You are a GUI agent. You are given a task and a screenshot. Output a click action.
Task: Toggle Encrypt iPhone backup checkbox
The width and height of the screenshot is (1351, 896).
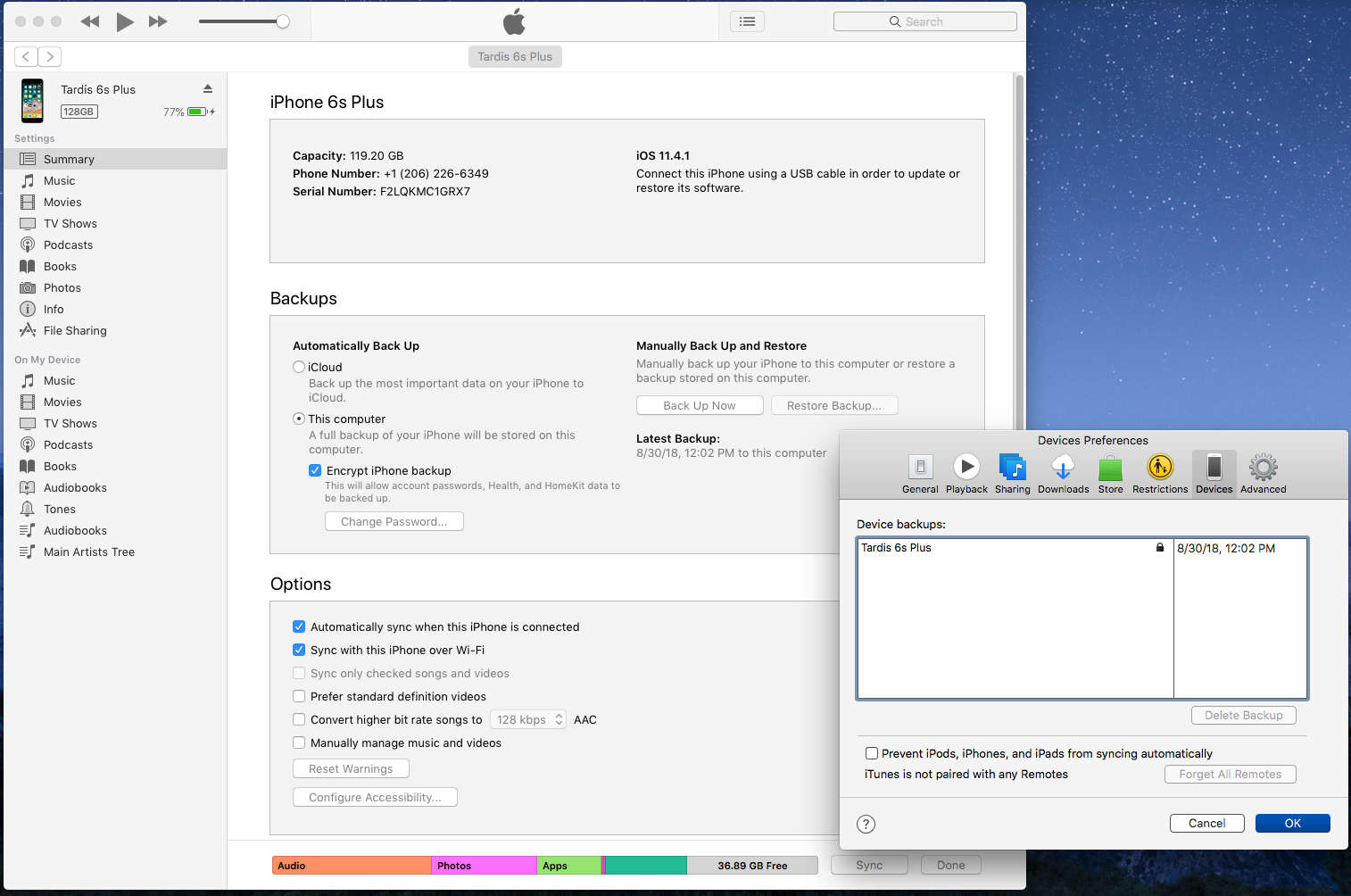pyautogui.click(x=315, y=470)
